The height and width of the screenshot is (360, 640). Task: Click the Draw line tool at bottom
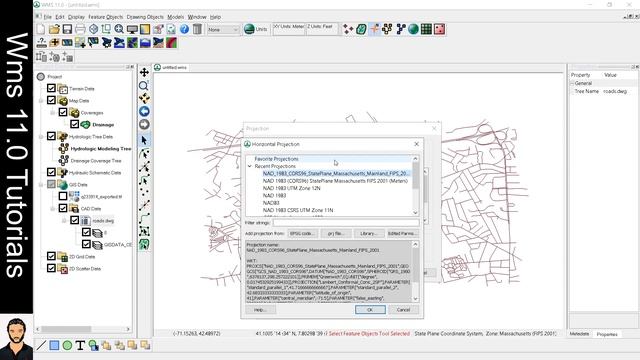(x=41, y=345)
